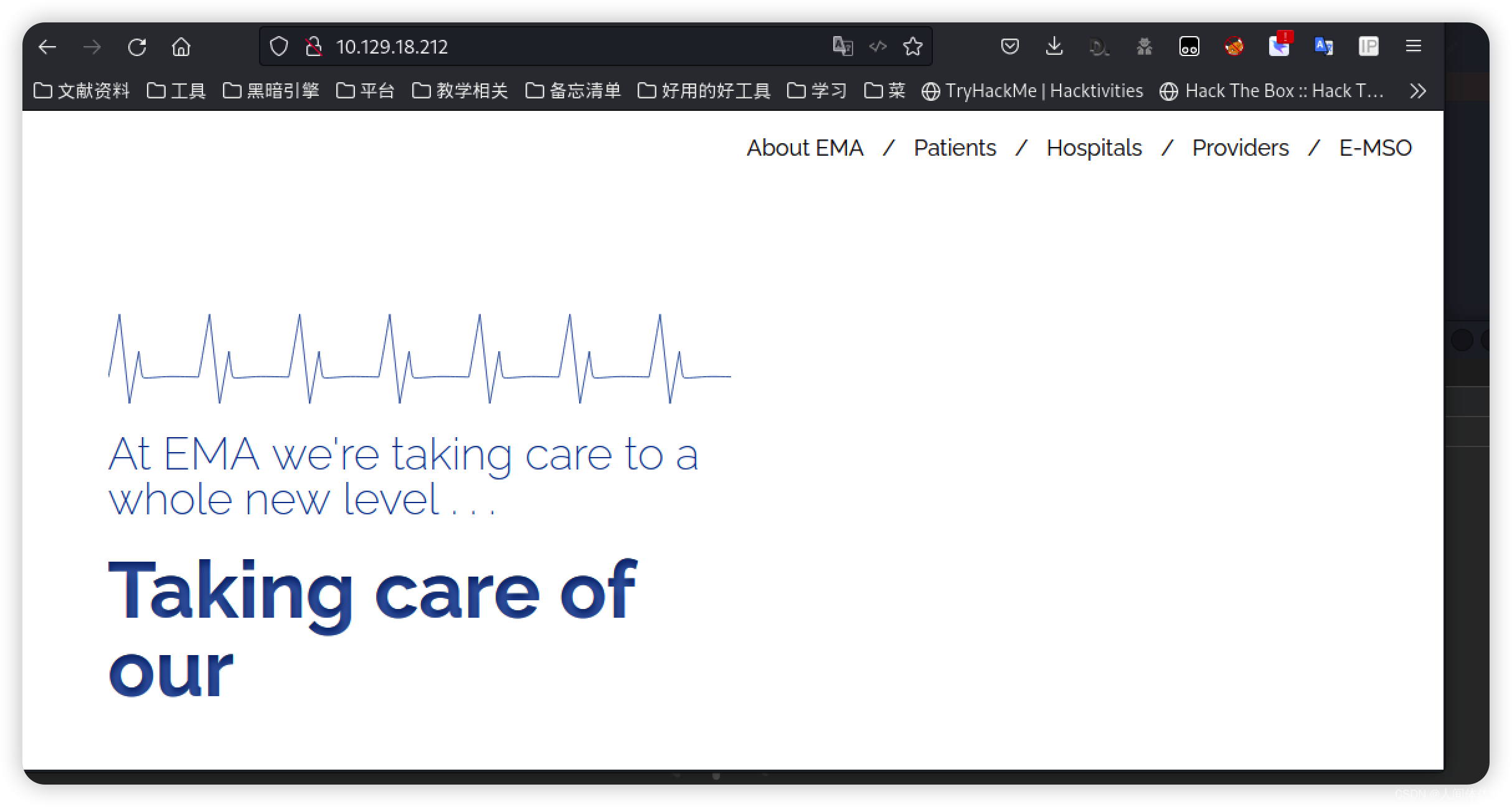Reload the current page
Image resolution: width=1512 pixels, height=807 pixels.
pyautogui.click(x=137, y=47)
